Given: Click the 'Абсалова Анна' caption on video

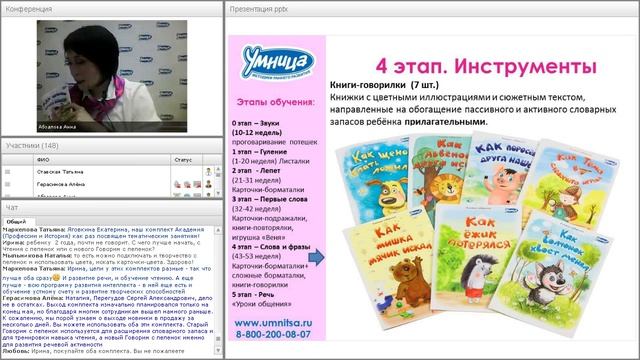Looking at the screenshot, I should (x=57, y=127).
